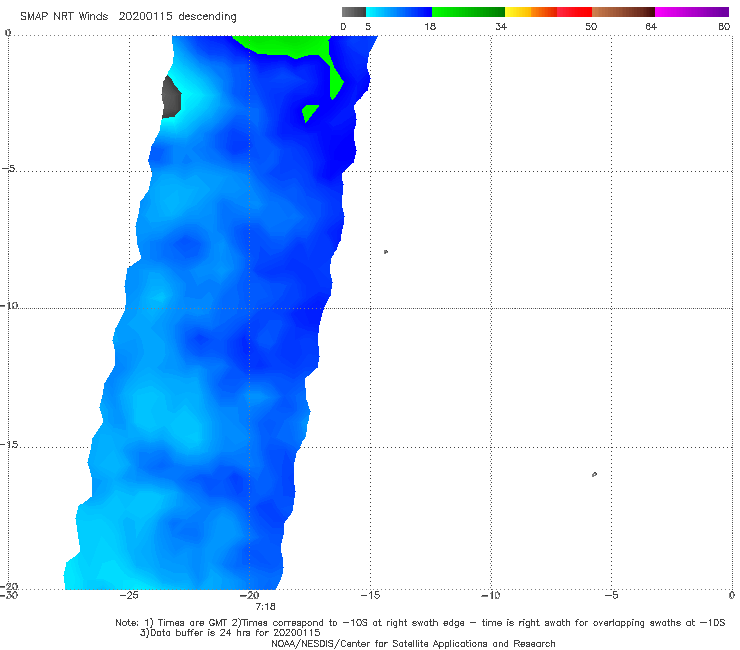Image resolution: width=740 pixels, height=650 pixels.
Task: Click the brown 50-64 color bar segment
Action: coord(623,12)
